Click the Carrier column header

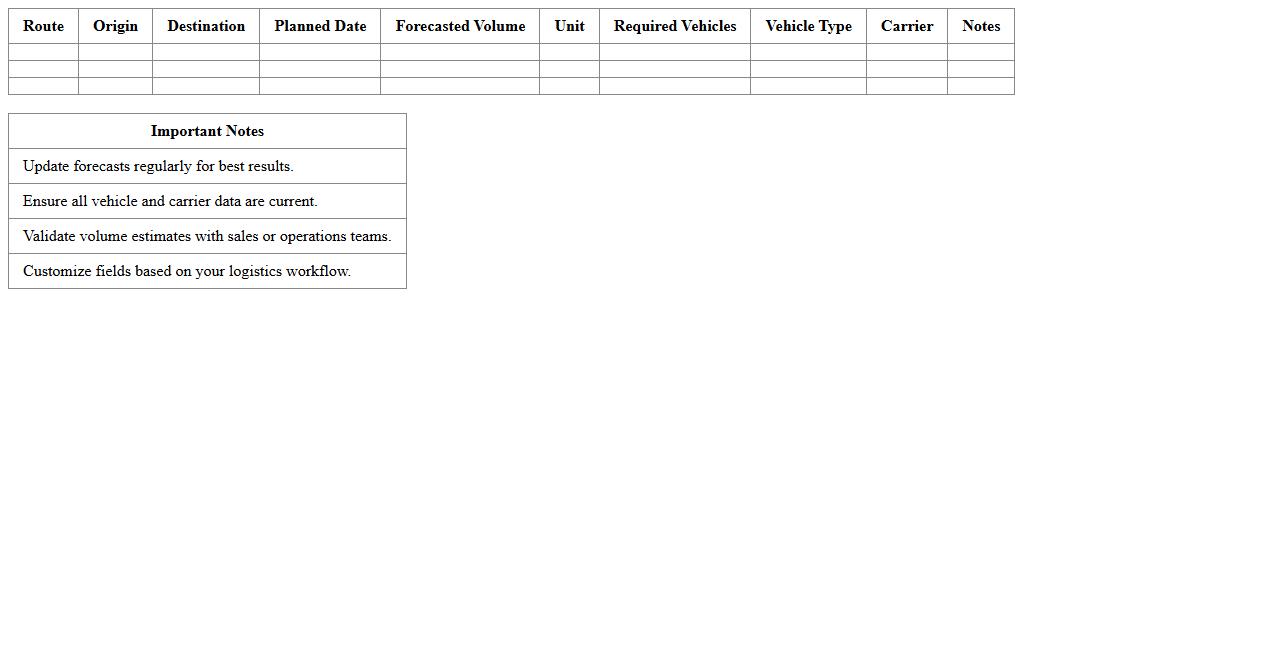[907, 26]
